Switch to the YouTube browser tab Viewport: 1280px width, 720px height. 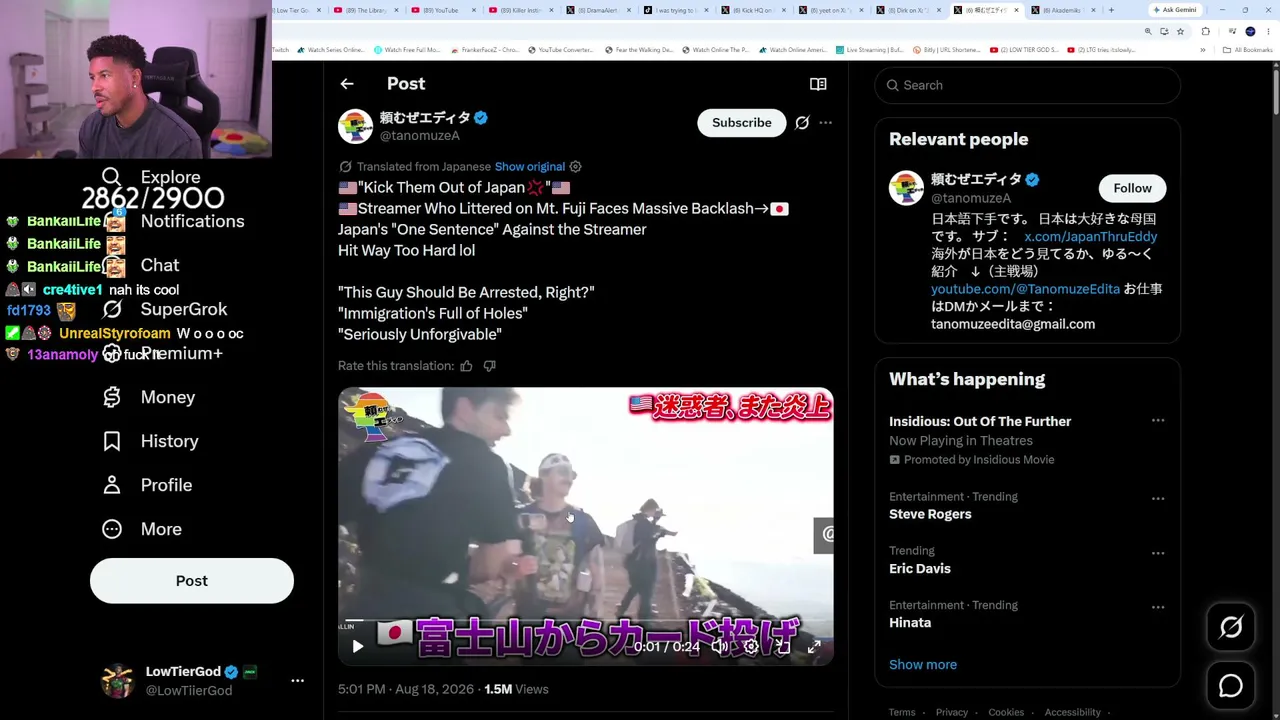446,10
